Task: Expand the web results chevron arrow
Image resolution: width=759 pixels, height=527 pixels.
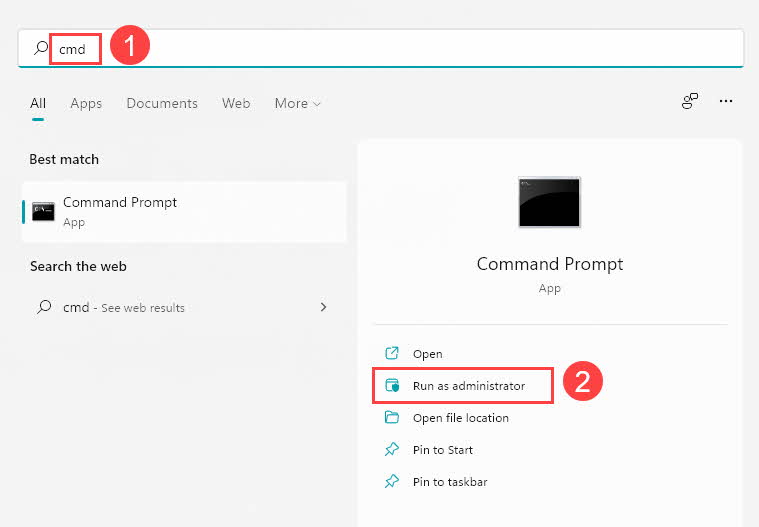Action: click(323, 307)
